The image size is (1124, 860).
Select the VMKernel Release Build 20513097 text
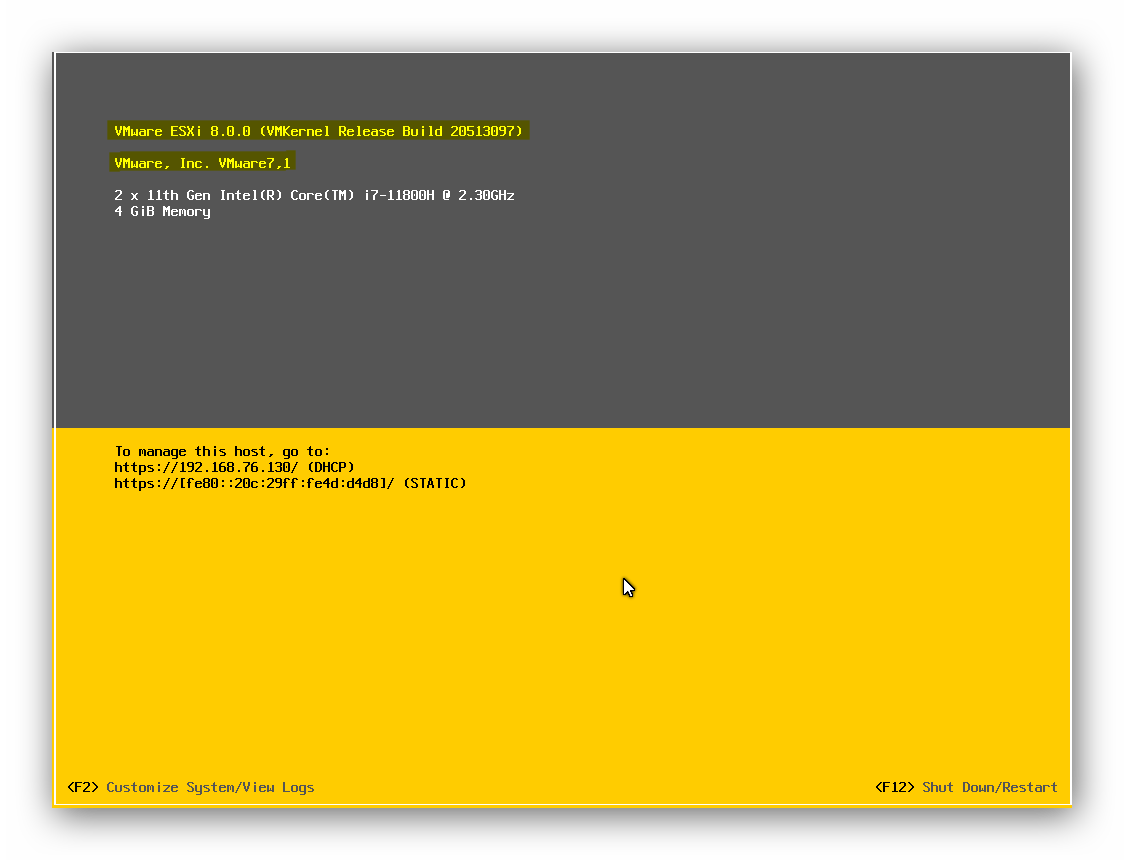pos(389,130)
